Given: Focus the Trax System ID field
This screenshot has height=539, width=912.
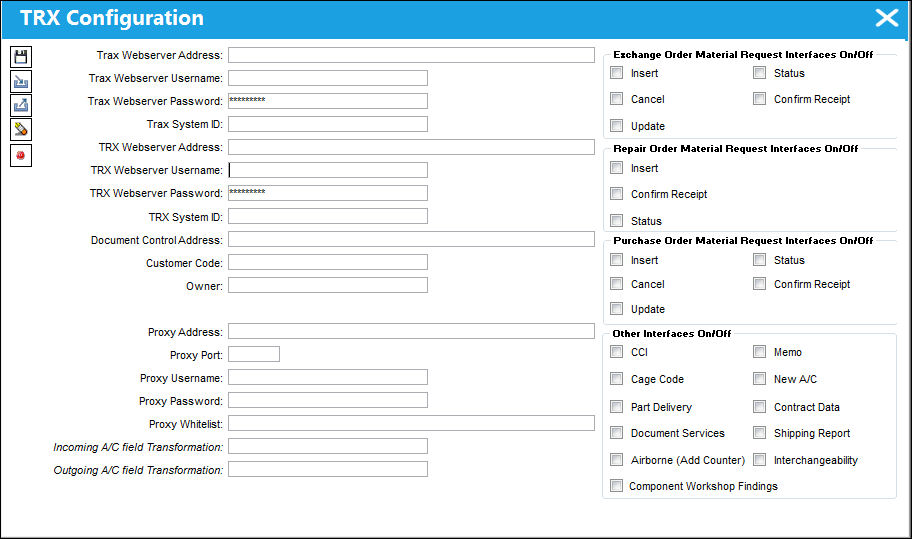Looking at the screenshot, I should 328,124.
